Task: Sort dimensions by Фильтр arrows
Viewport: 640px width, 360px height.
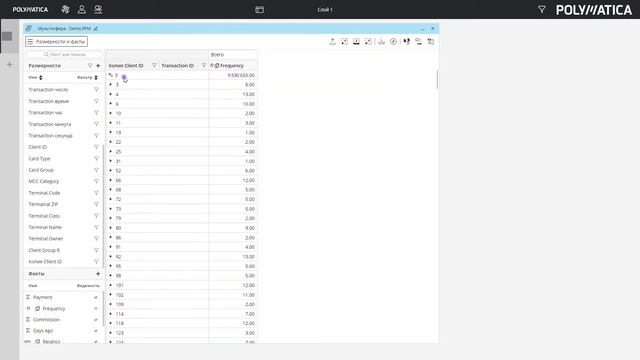Action: point(96,78)
